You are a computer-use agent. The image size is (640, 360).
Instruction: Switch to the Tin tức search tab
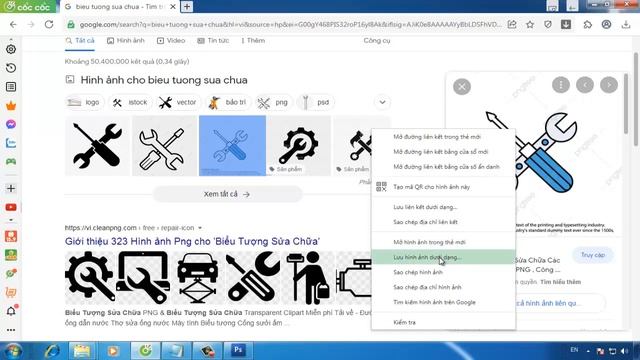coord(213,40)
